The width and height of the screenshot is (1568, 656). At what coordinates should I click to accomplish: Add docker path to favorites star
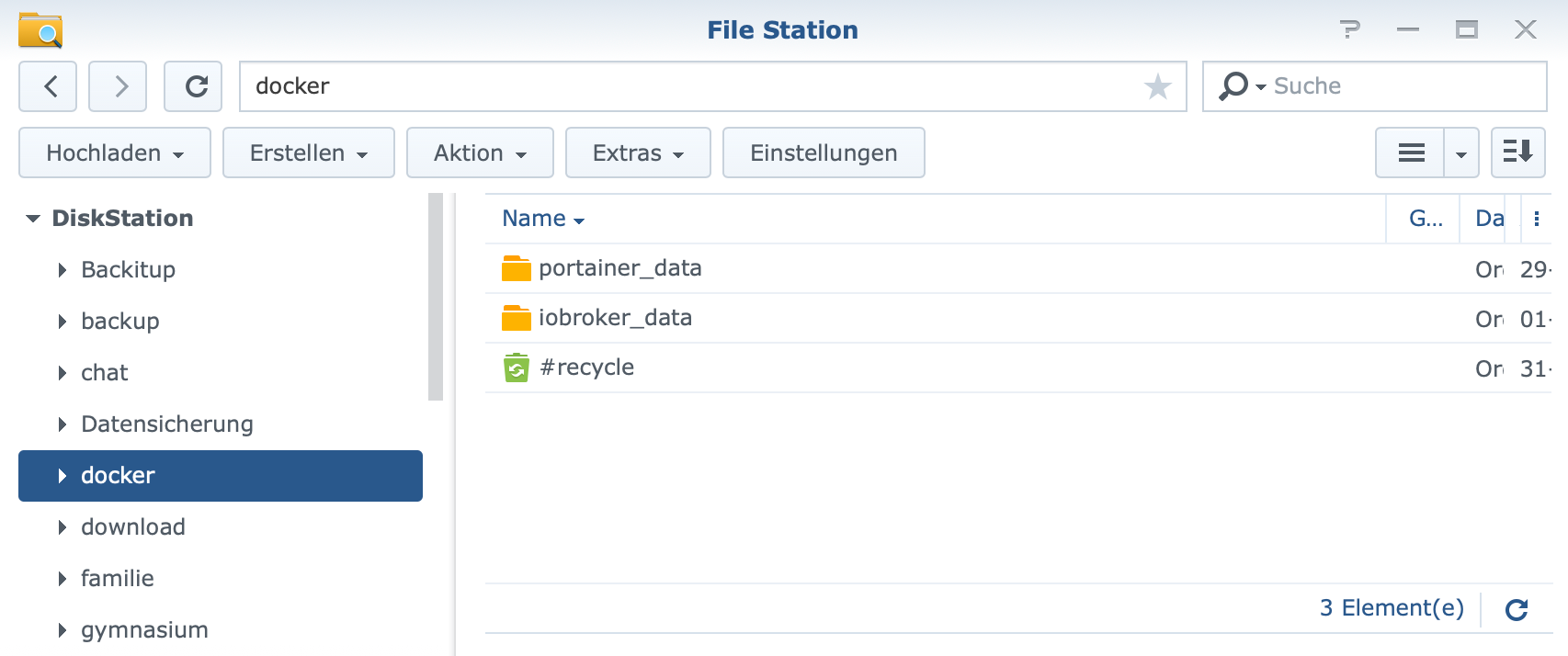tap(1157, 86)
